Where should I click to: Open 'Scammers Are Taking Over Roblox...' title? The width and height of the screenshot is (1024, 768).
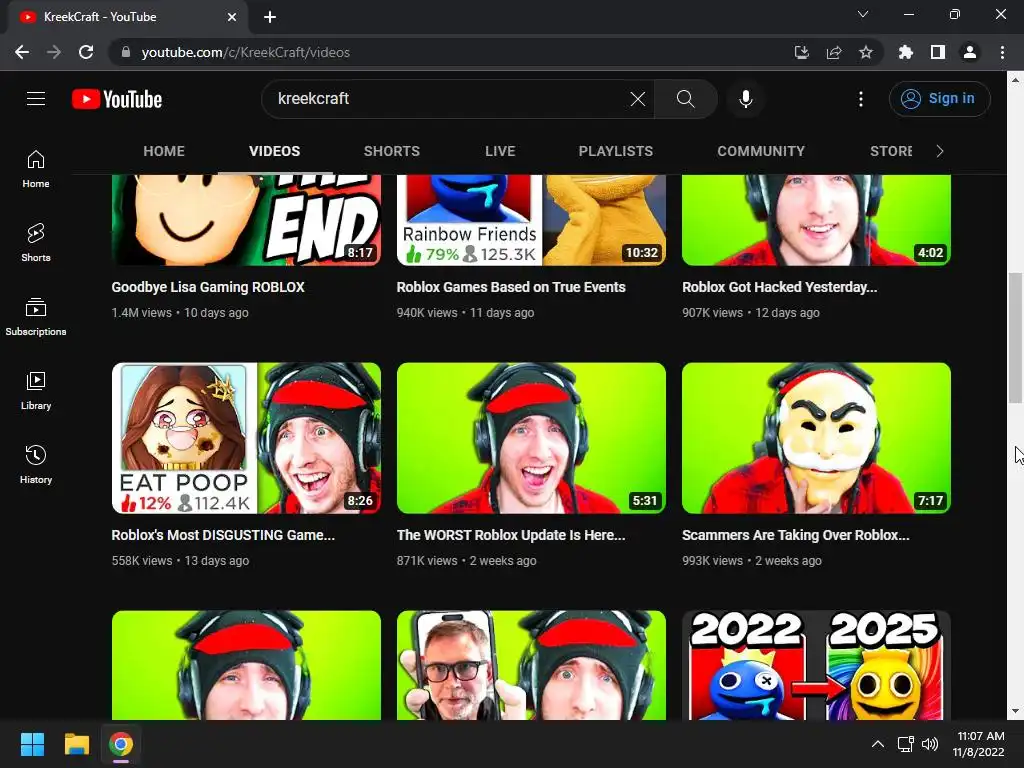[x=795, y=536]
